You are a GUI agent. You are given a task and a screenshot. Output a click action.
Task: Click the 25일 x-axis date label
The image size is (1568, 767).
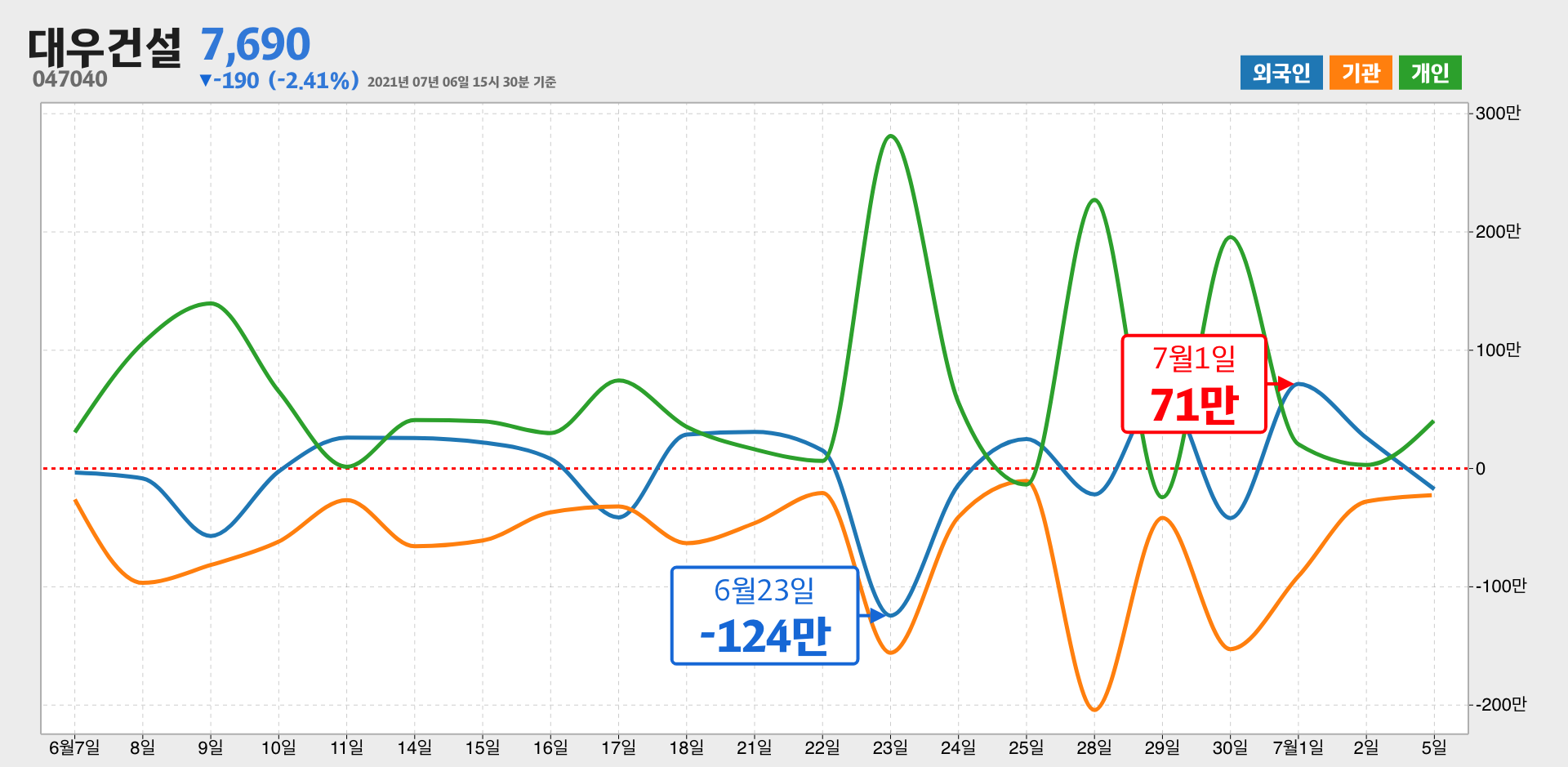[1026, 747]
